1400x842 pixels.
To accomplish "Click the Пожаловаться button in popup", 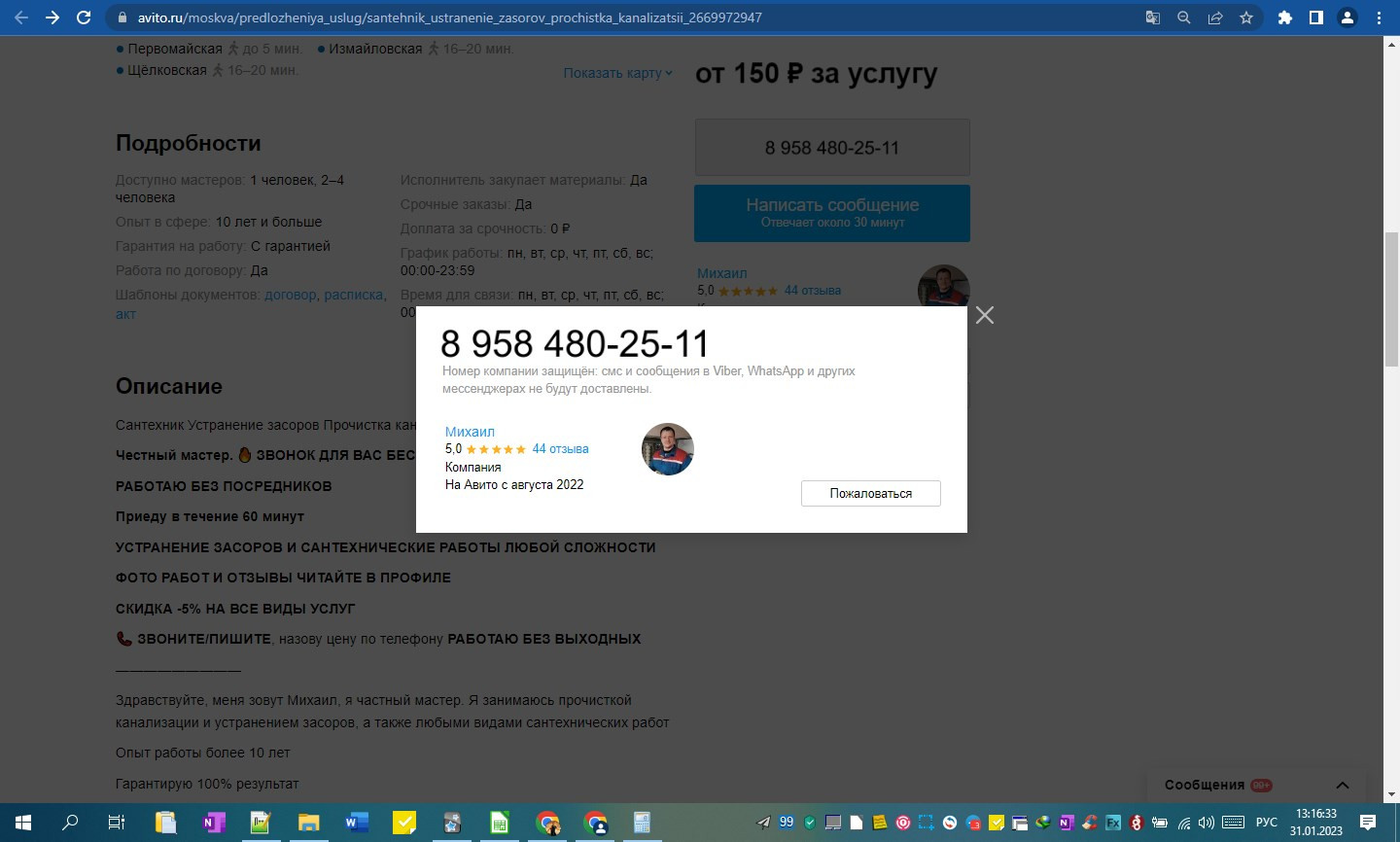I will tap(871, 493).
